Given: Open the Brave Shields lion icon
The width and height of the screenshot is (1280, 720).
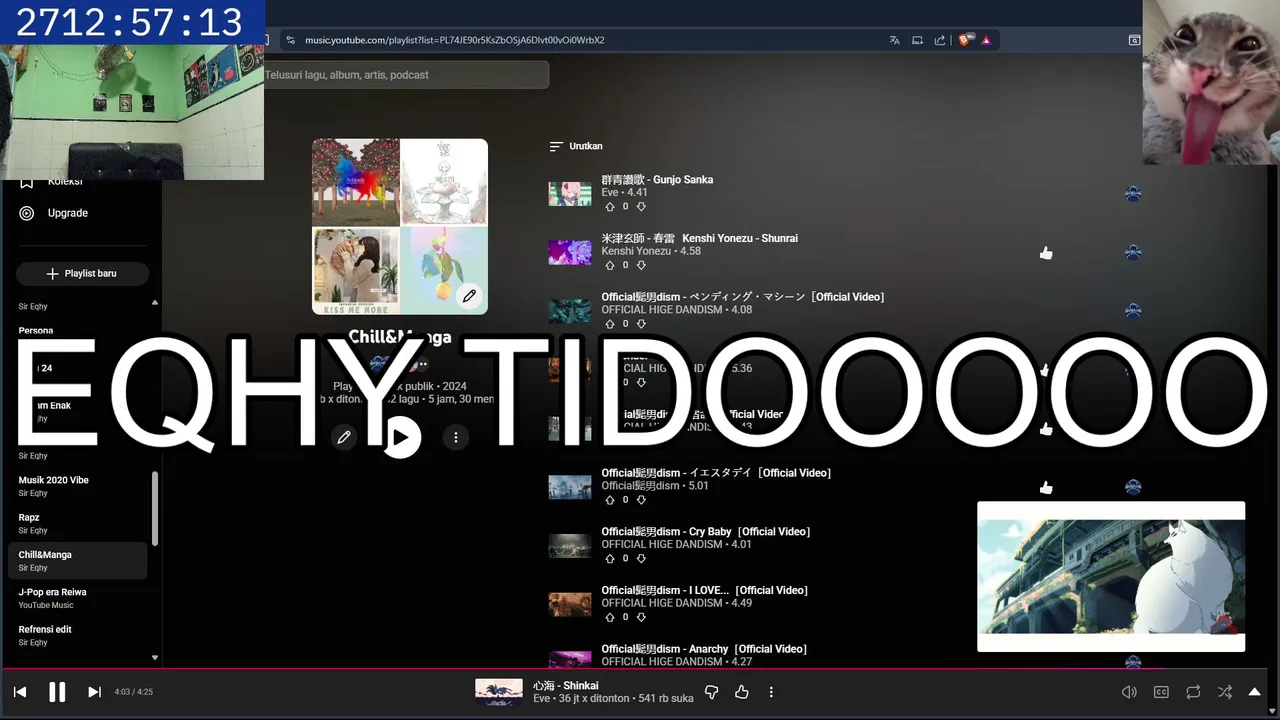Looking at the screenshot, I should 965,40.
